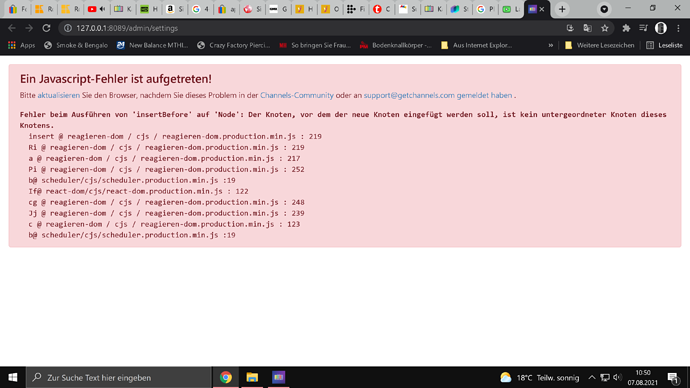Click the stack line 'If@ react-dom/cjs/react-dom.production.min.js : 122'
The width and height of the screenshot is (690, 388).
[138, 191]
